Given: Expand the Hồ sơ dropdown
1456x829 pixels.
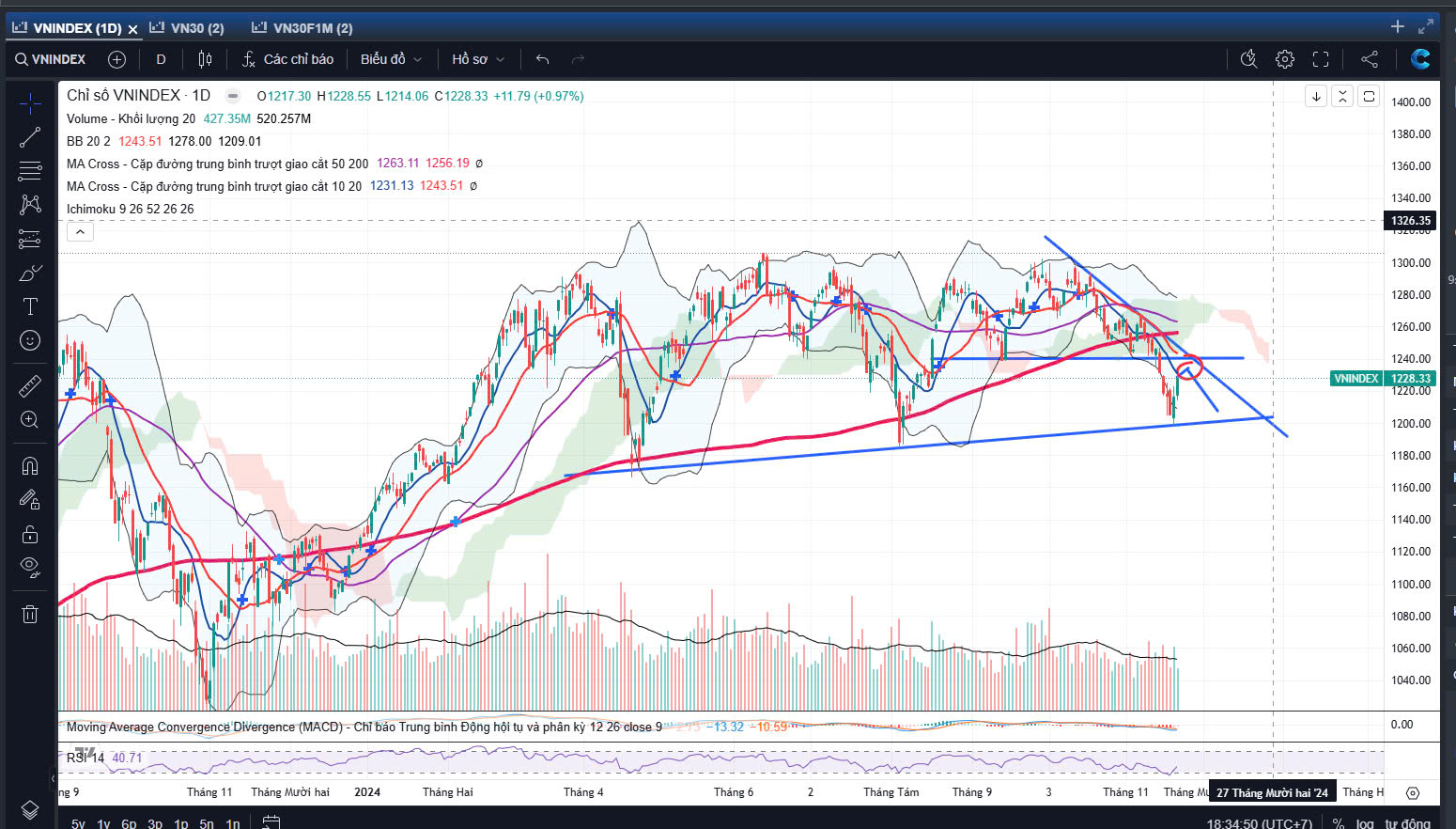Looking at the screenshot, I should (478, 59).
